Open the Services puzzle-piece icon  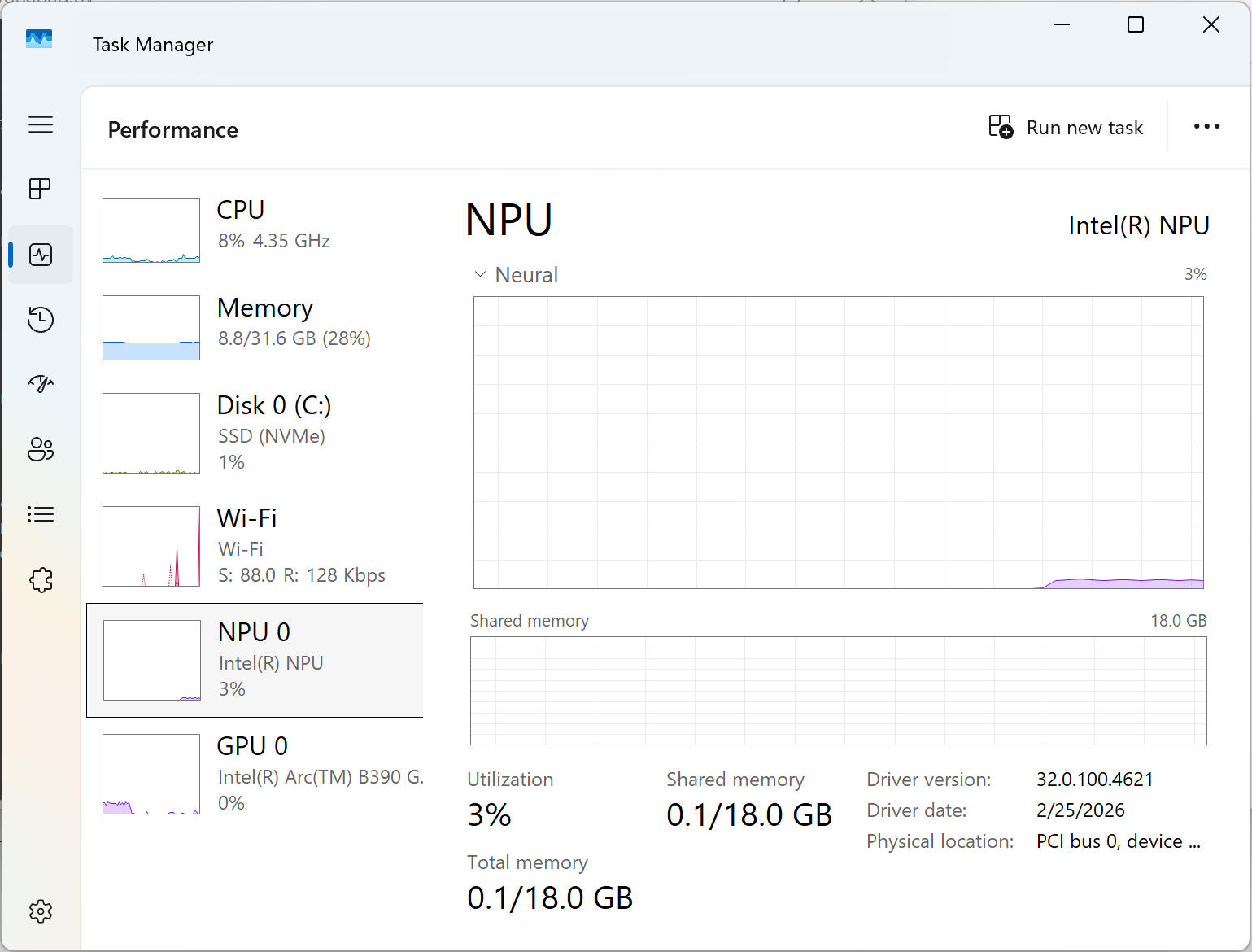tap(41, 580)
